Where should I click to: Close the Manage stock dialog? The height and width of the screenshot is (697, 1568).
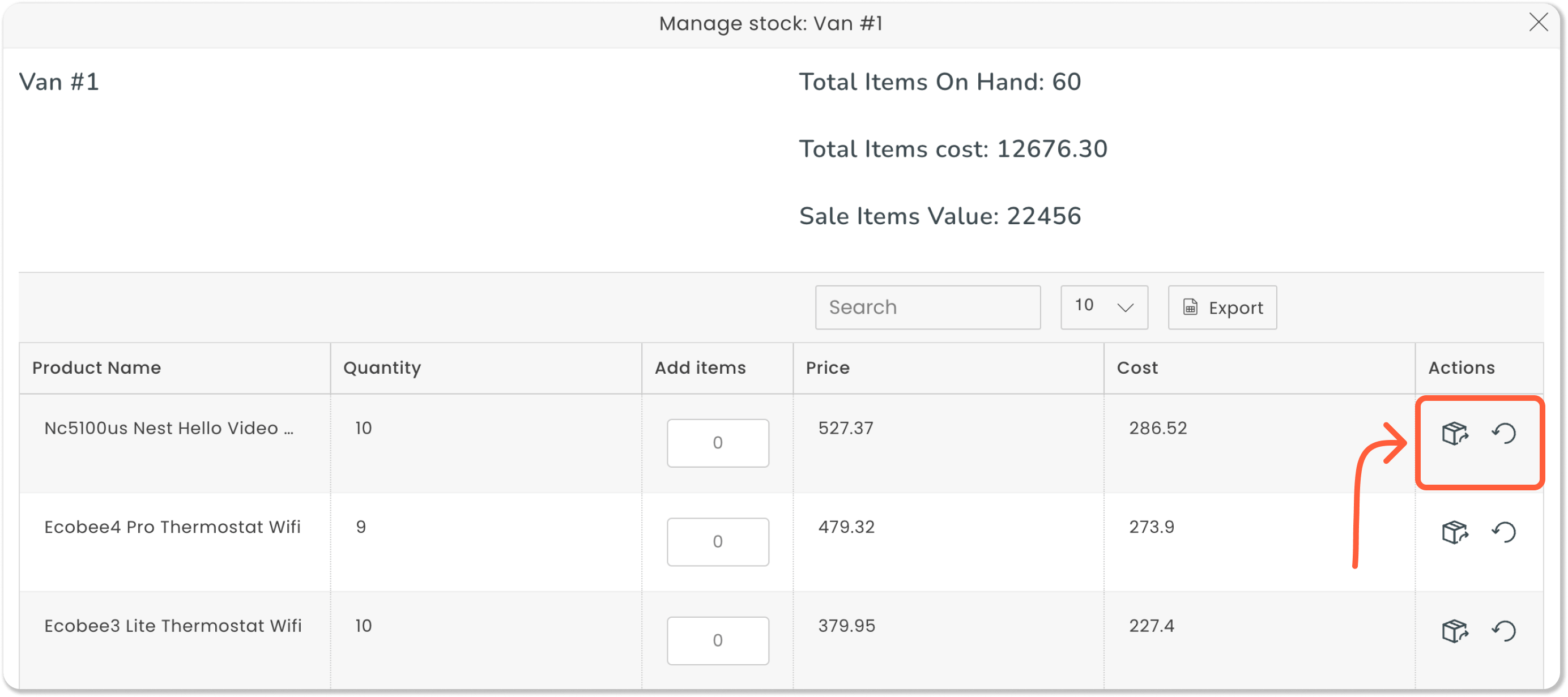tap(1539, 23)
